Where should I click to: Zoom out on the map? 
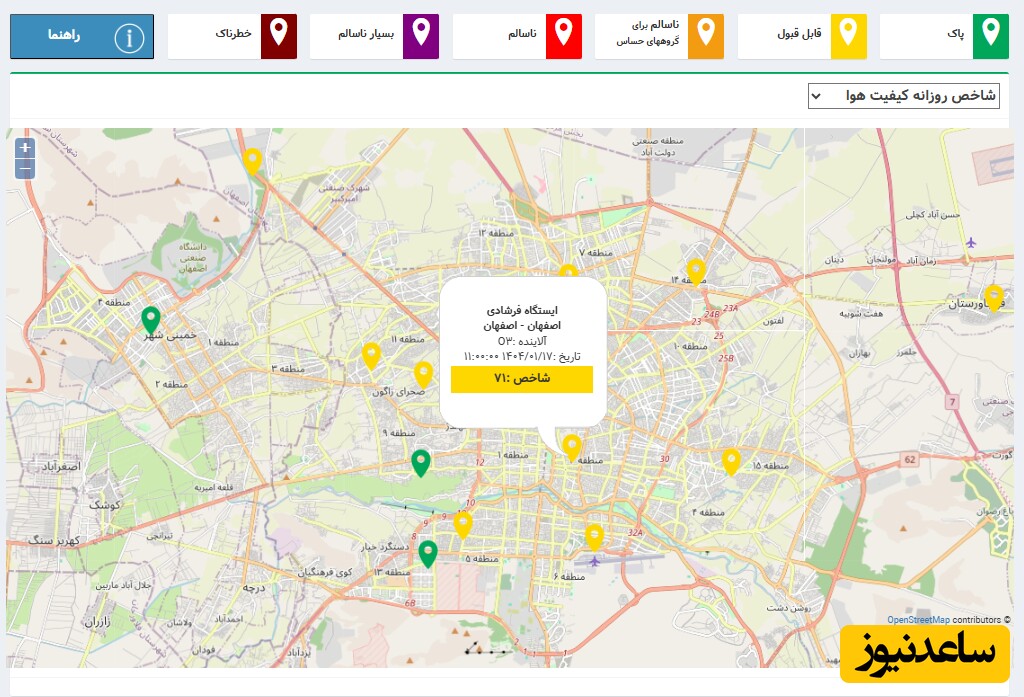(25, 169)
